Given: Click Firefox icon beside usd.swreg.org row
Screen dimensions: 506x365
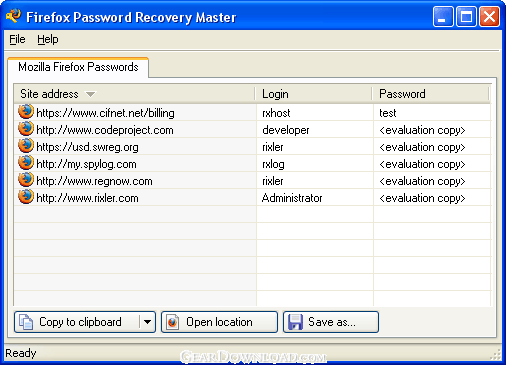Looking at the screenshot, I should (x=26, y=146).
